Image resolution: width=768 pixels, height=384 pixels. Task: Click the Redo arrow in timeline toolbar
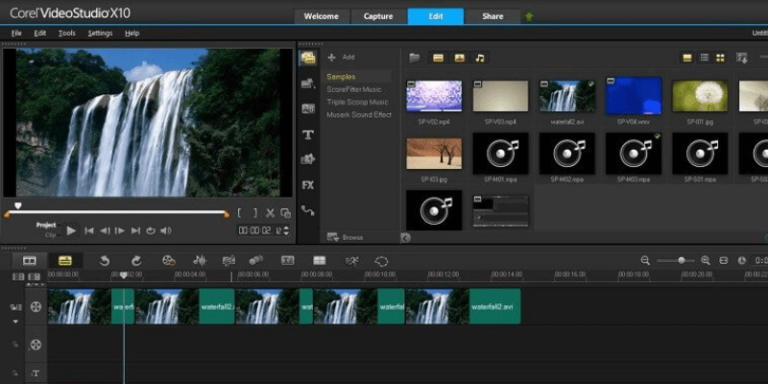[x=136, y=261]
